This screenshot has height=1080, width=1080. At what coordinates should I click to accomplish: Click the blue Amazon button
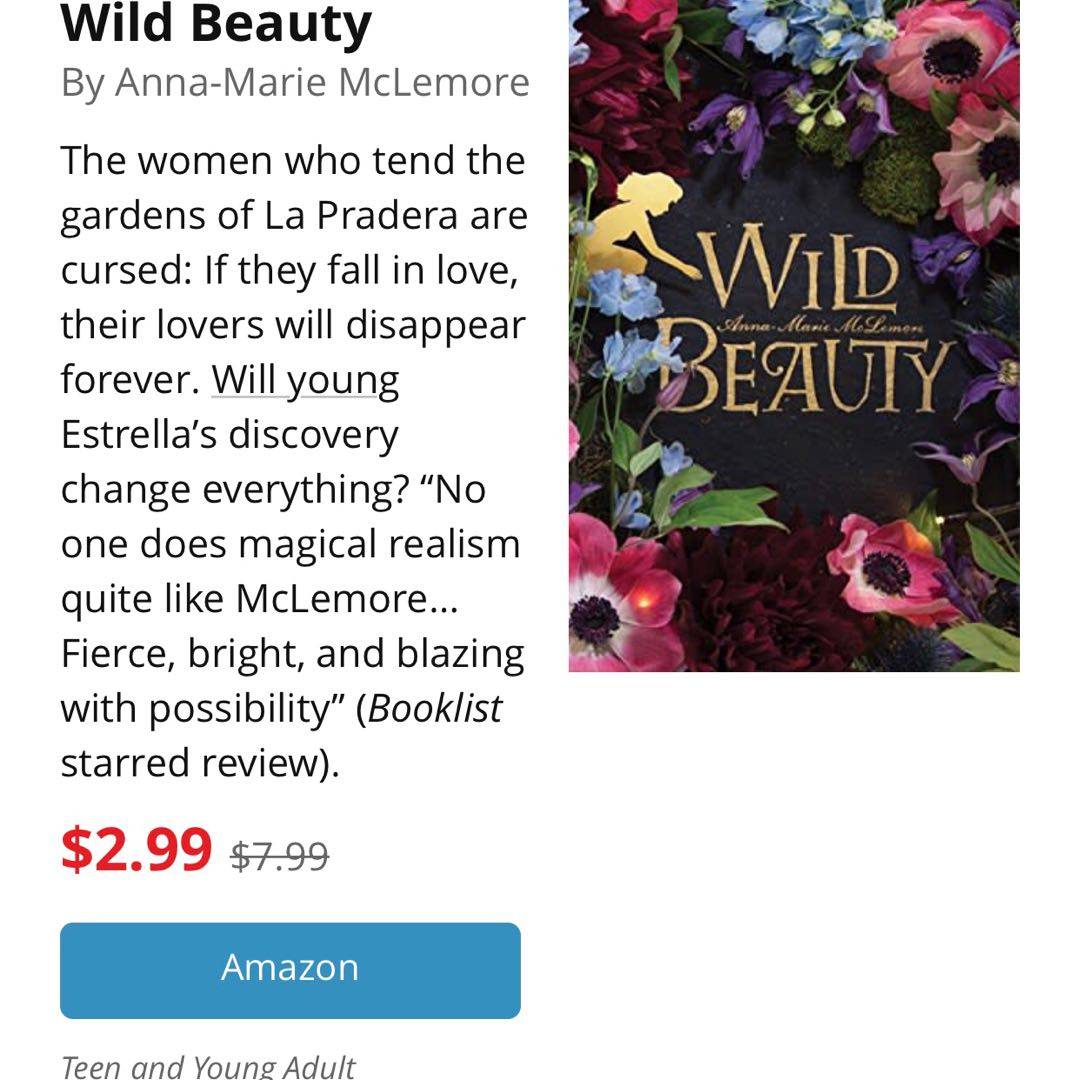tap(290, 969)
